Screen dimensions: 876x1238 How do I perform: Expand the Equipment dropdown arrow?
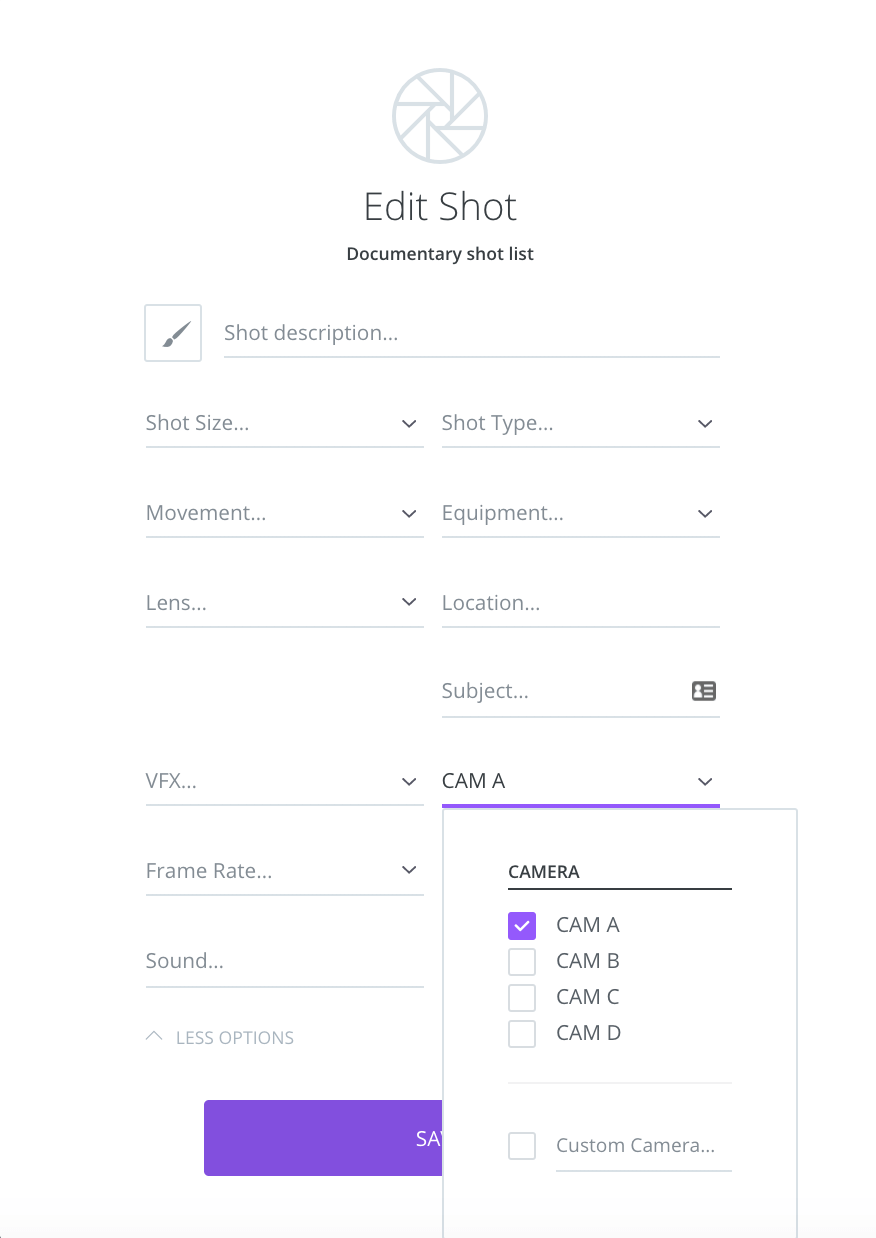coord(705,514)
